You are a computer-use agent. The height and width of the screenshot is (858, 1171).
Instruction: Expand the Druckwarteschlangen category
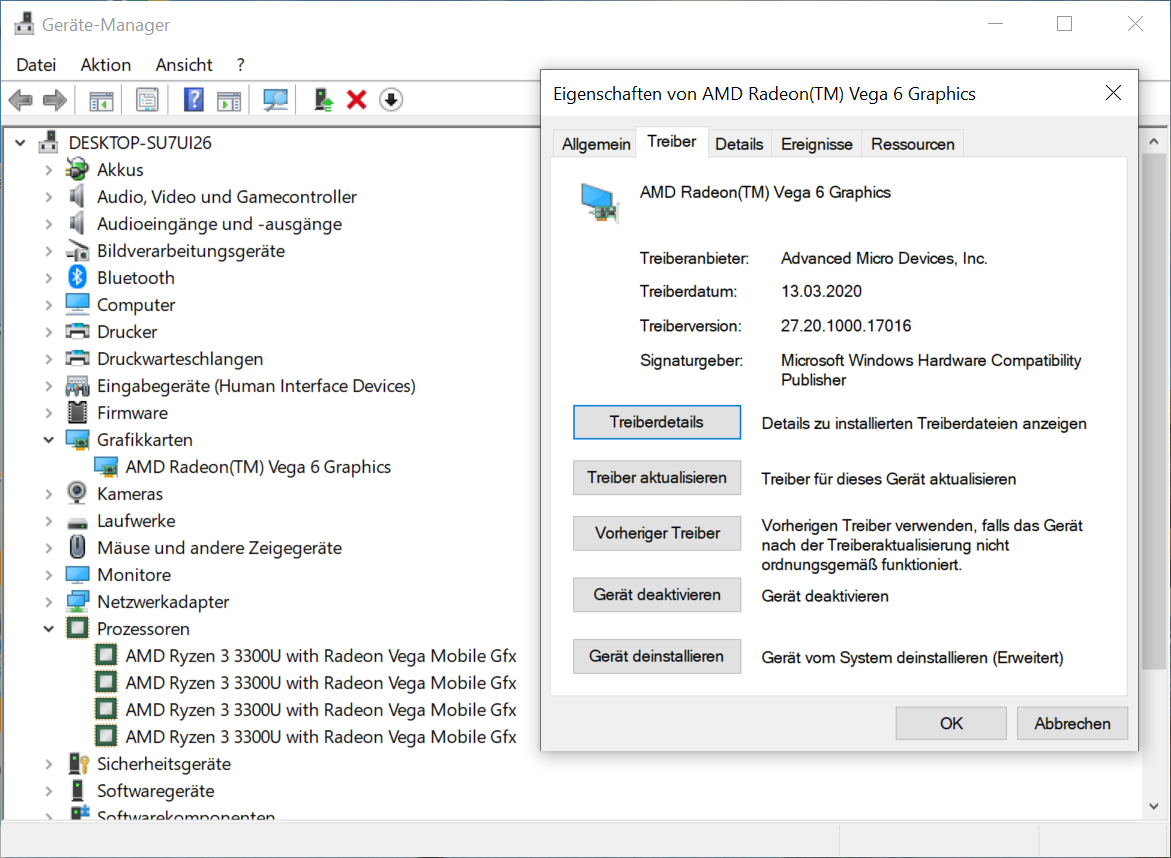point(49,358)
